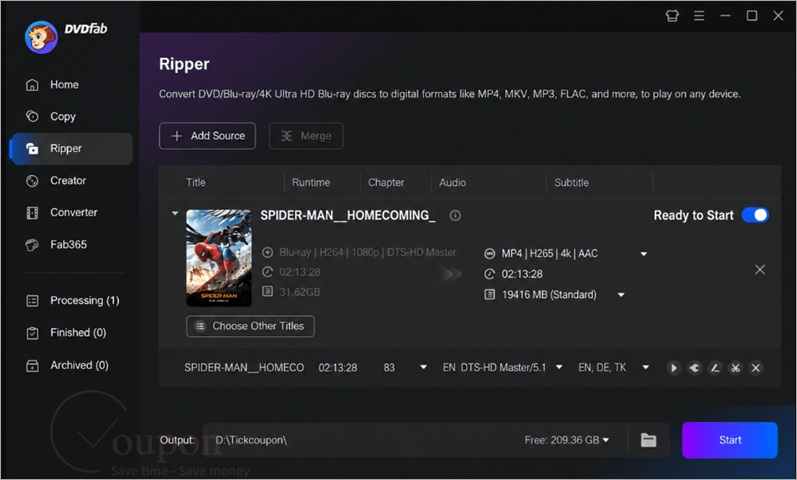Viewport: 797px width, 480px height.
Task: Open Advanced Settings wrench icon in title row
Action: (x=694, y=368)
